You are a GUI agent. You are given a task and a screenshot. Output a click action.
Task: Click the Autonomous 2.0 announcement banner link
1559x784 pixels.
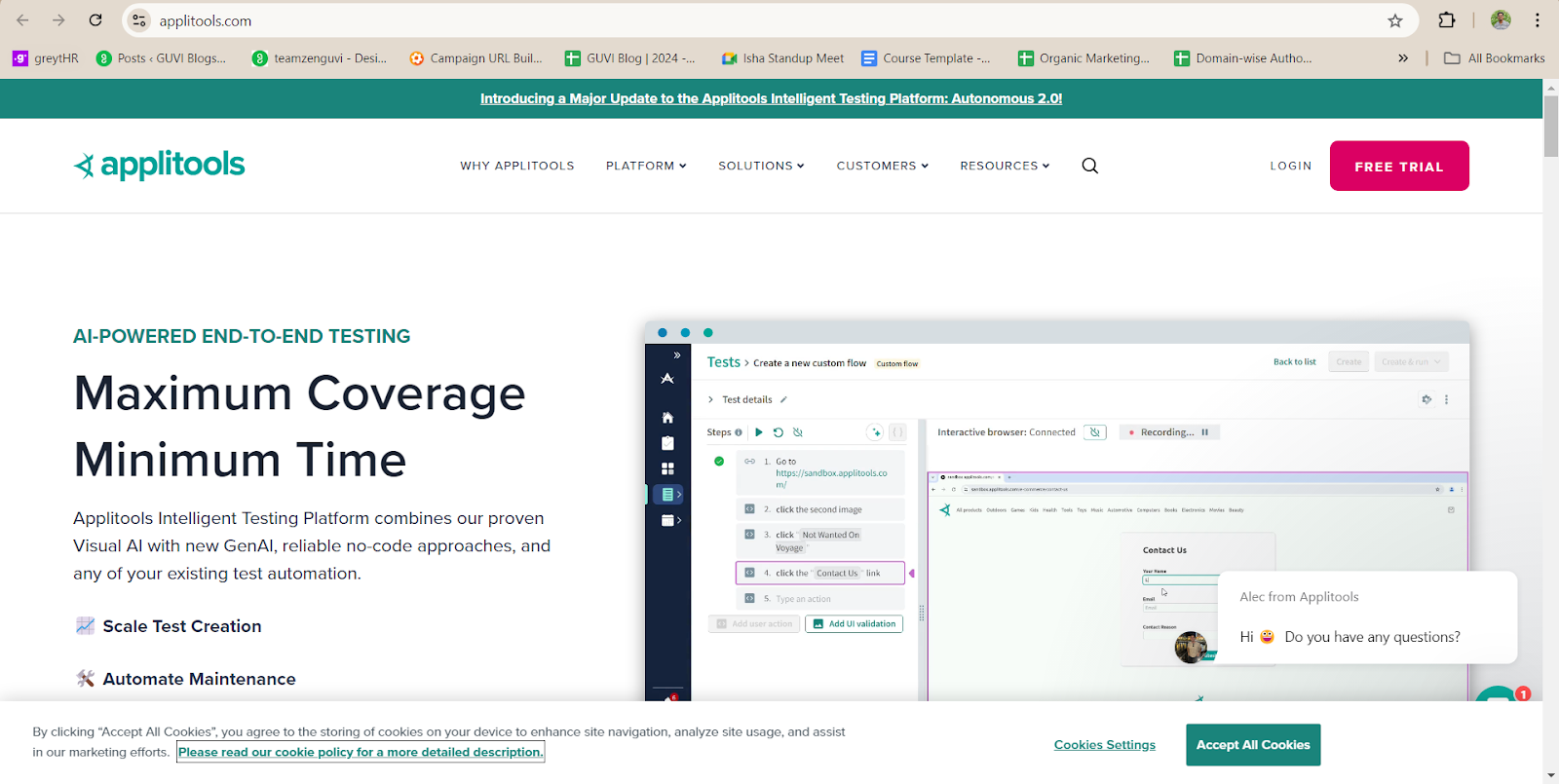[x=771, y=98]
